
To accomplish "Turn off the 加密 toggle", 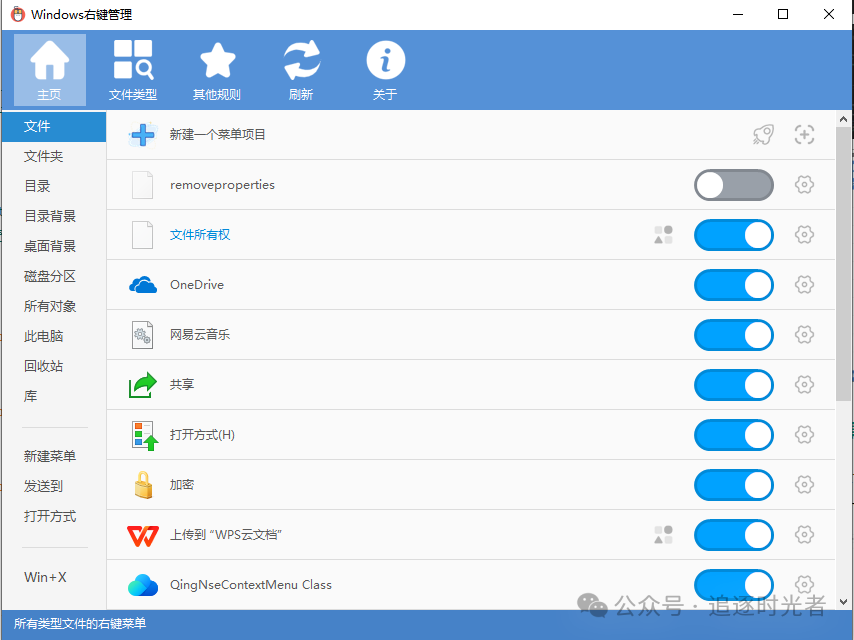I will (734, 485).
